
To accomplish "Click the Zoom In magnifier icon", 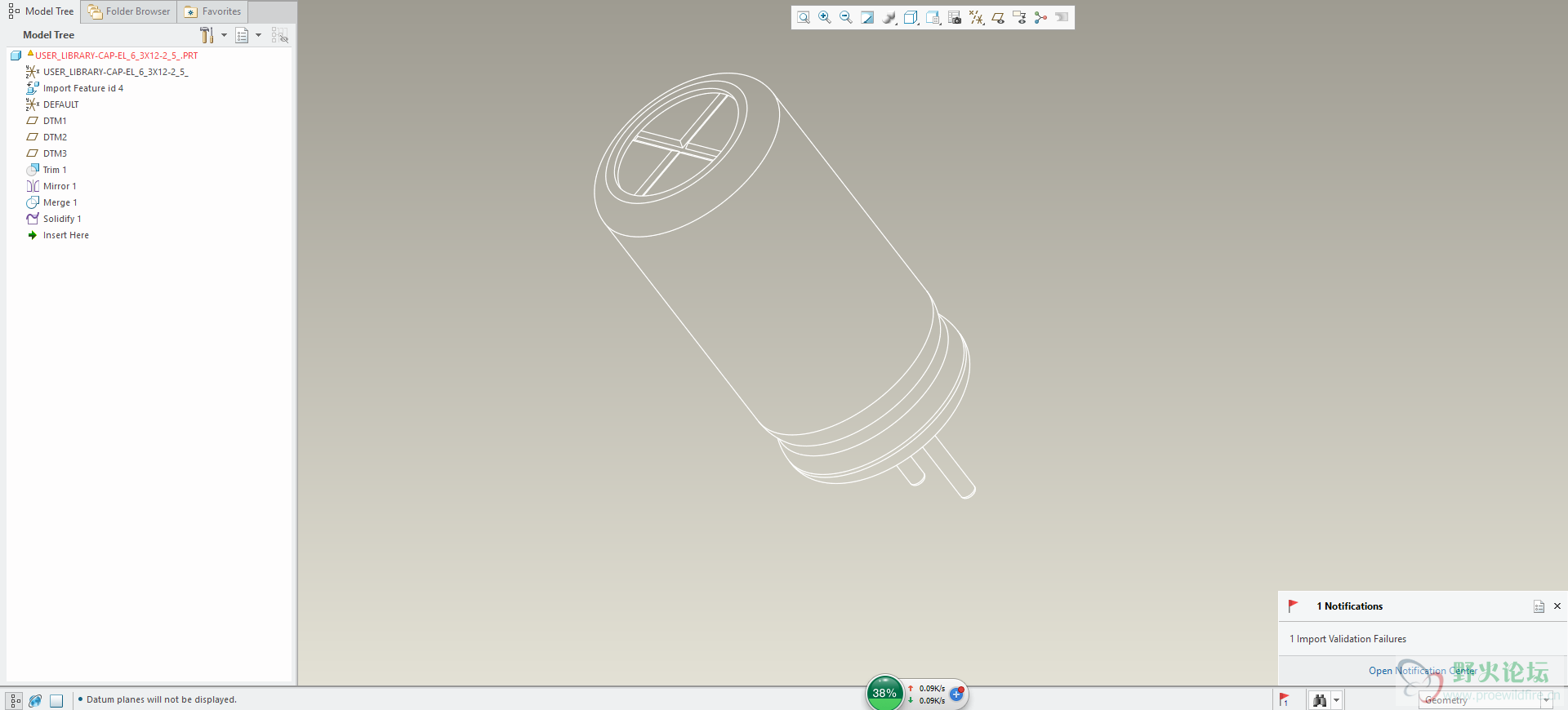I will point(825,17).
